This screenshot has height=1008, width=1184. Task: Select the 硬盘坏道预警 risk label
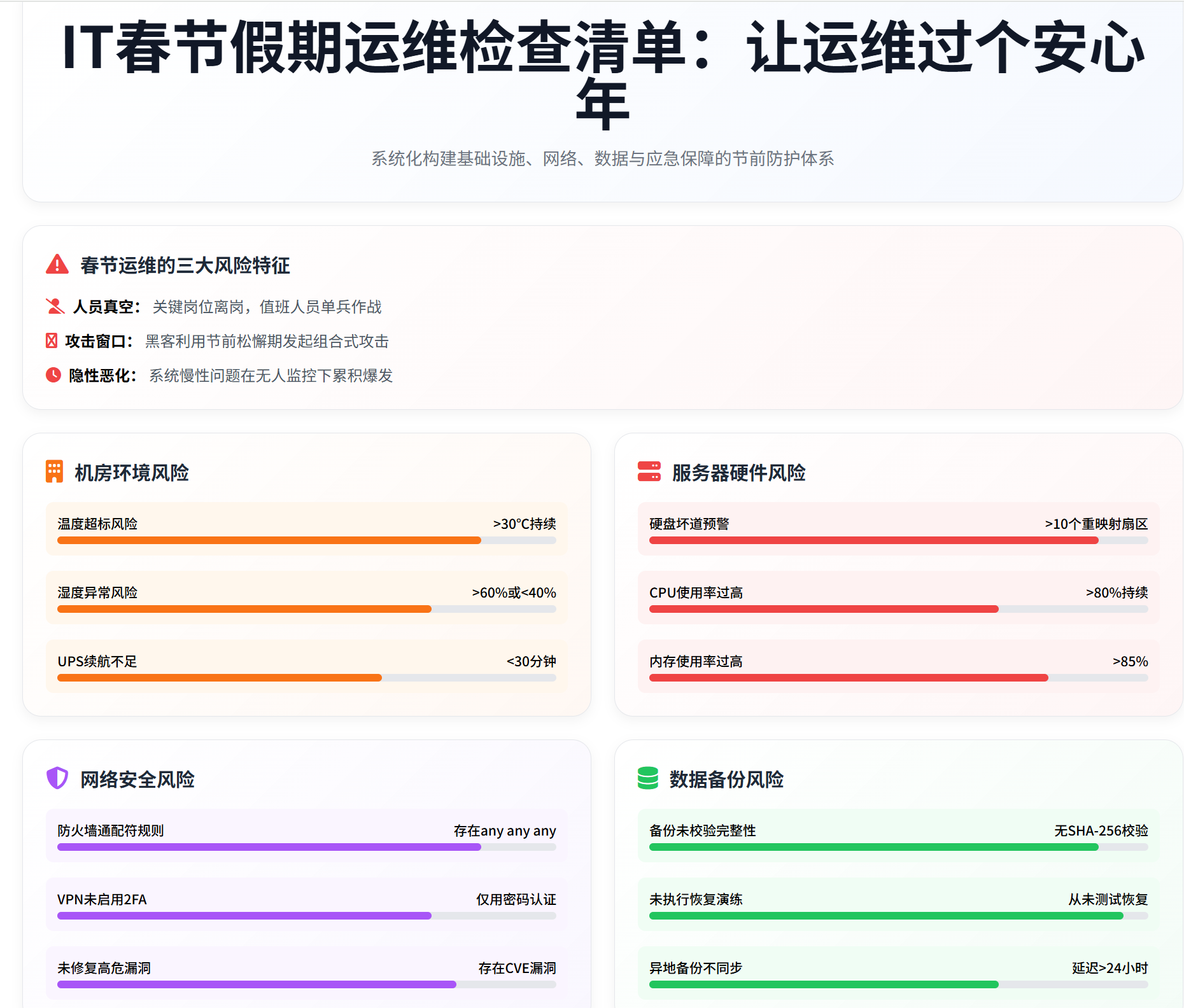(x=689, y=524)
